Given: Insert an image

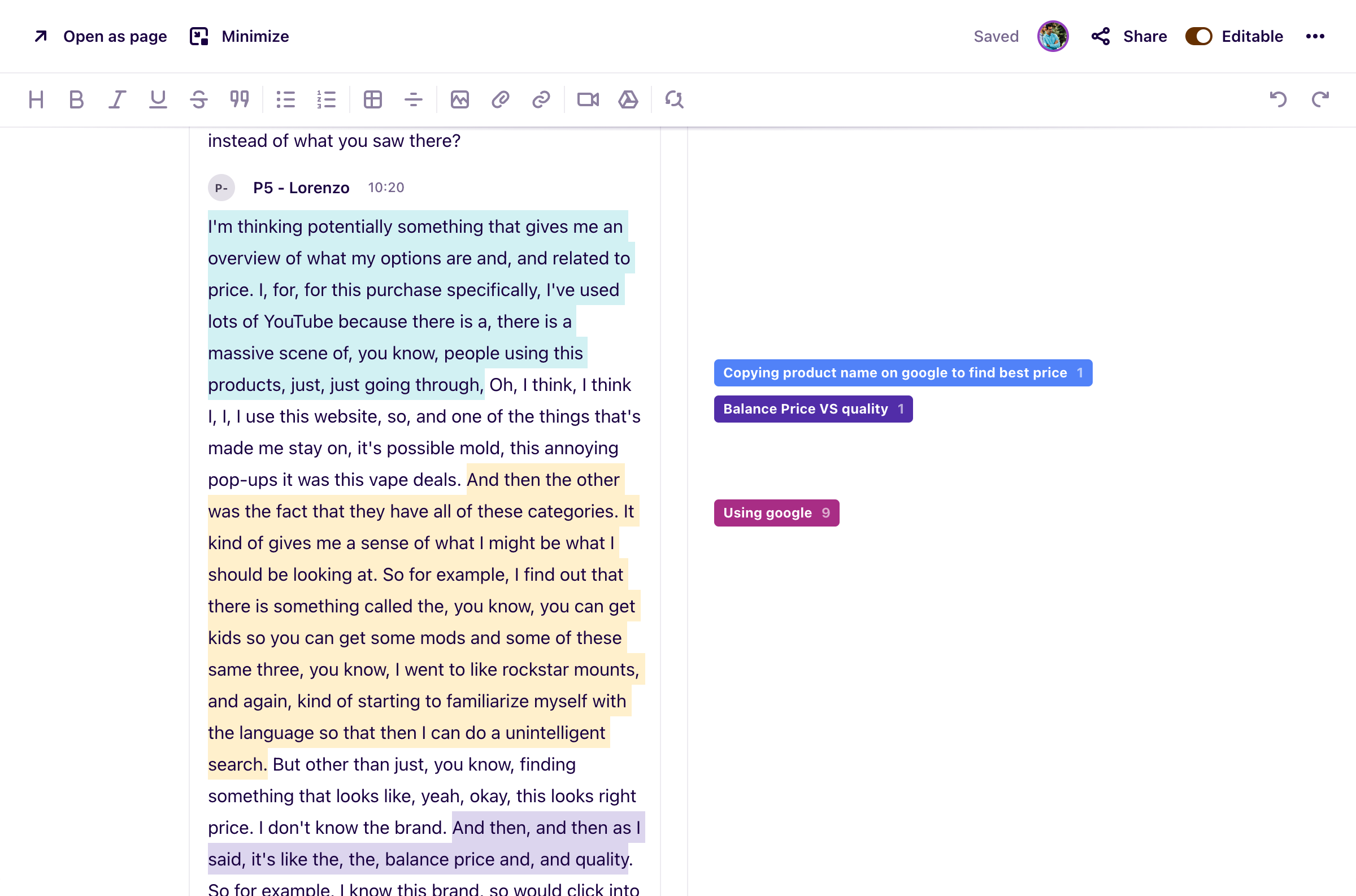Looking at the screenshot, I should (x=459, y=100).
